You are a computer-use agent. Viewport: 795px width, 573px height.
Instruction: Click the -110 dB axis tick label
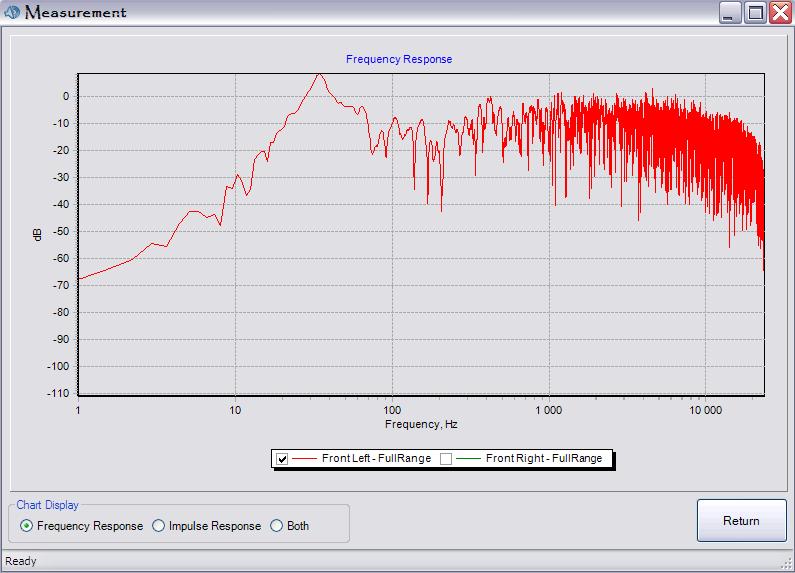tap(58, 393)
